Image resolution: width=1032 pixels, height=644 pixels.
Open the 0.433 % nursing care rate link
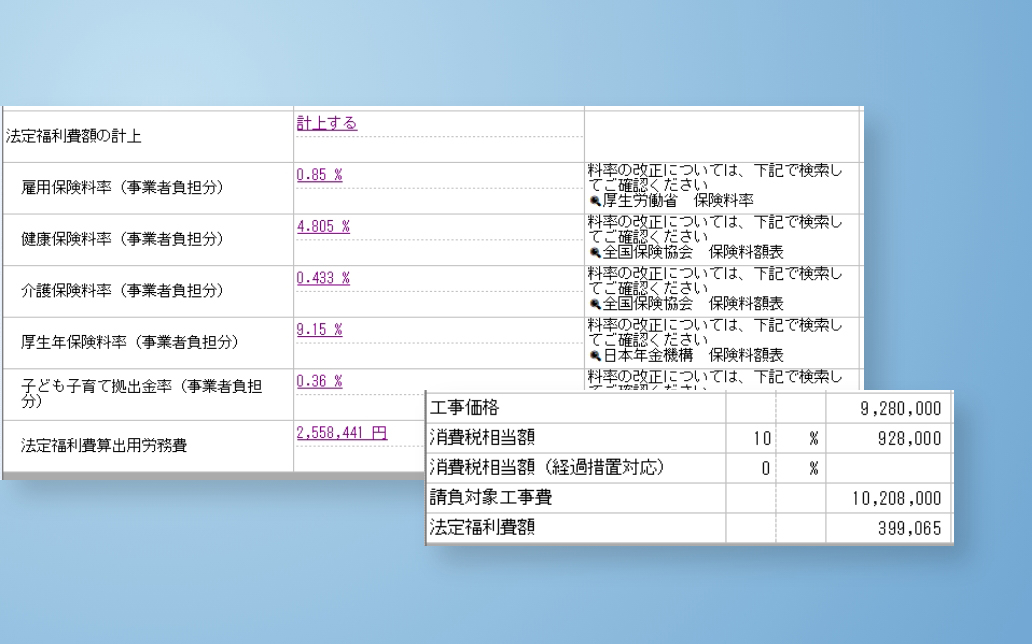coord(323,278)
